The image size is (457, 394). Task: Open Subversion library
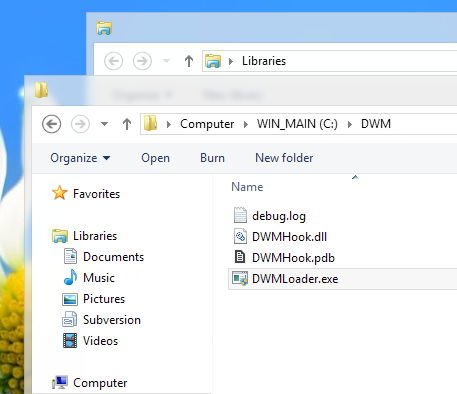pyautogui.click(x=112, y=320)
